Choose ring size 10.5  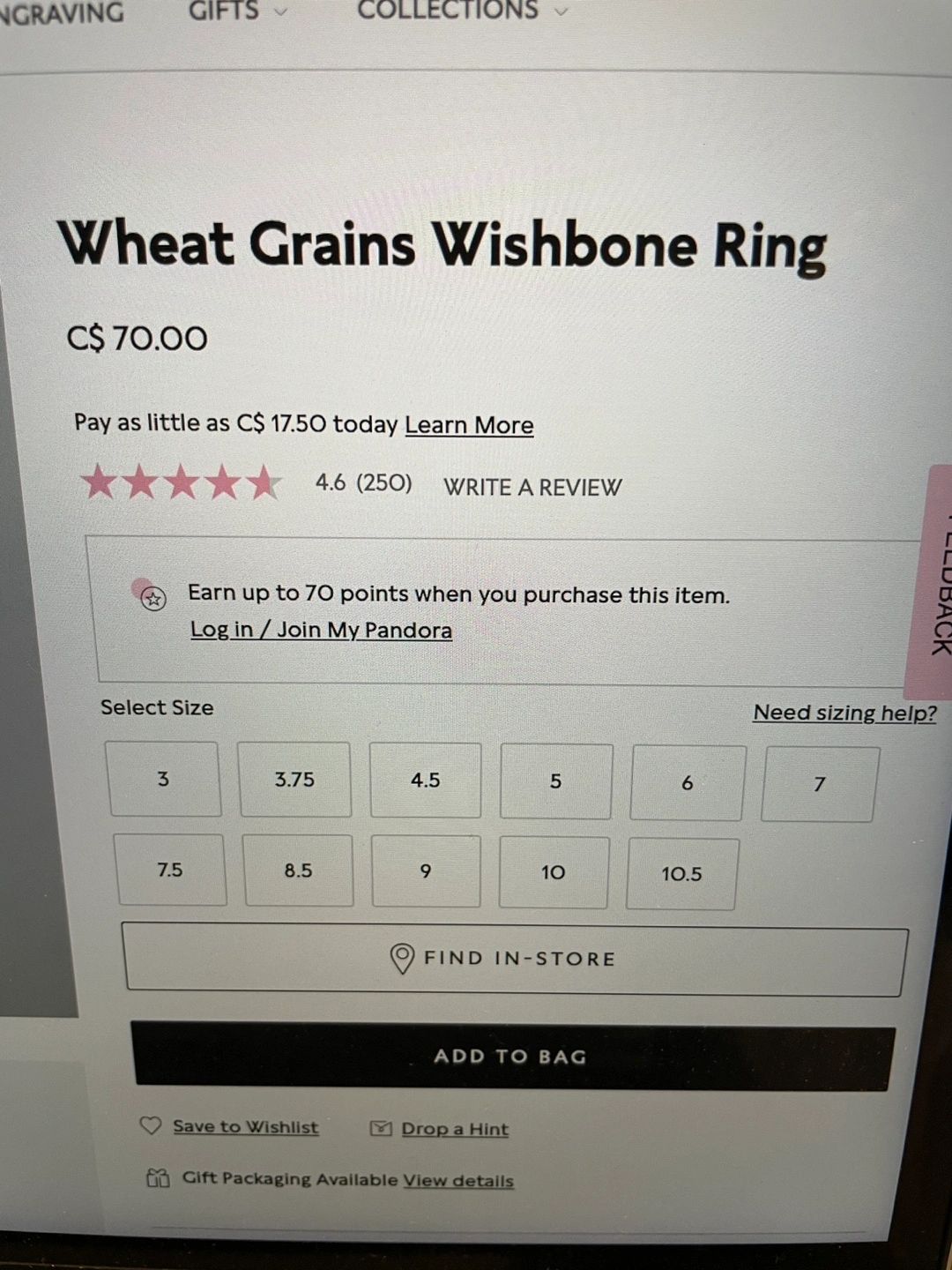point(682,874)
